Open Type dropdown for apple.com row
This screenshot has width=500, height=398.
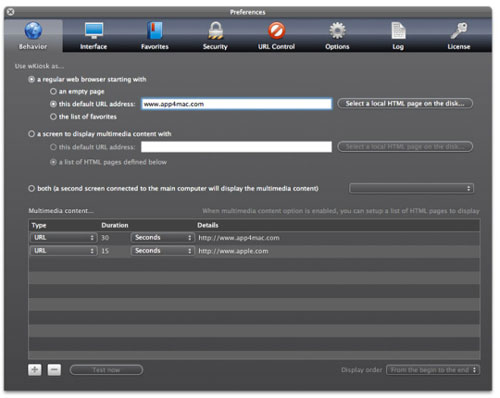(x=63, y=251)
